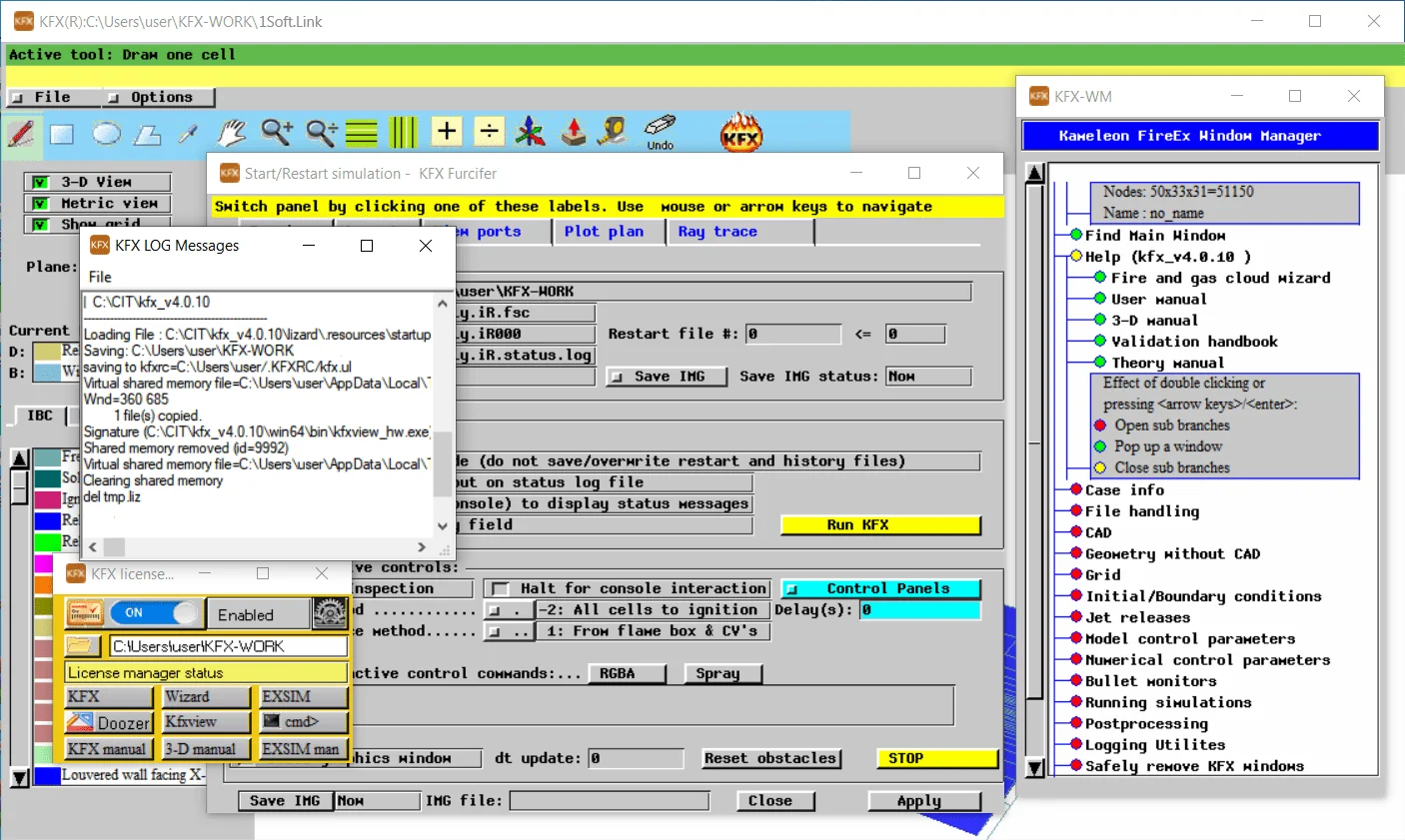Collapse the Help (kfx_v4.0.10) branch
Screen dimensions: 1405x840
pyautogui.click(x=1076, y=257)
